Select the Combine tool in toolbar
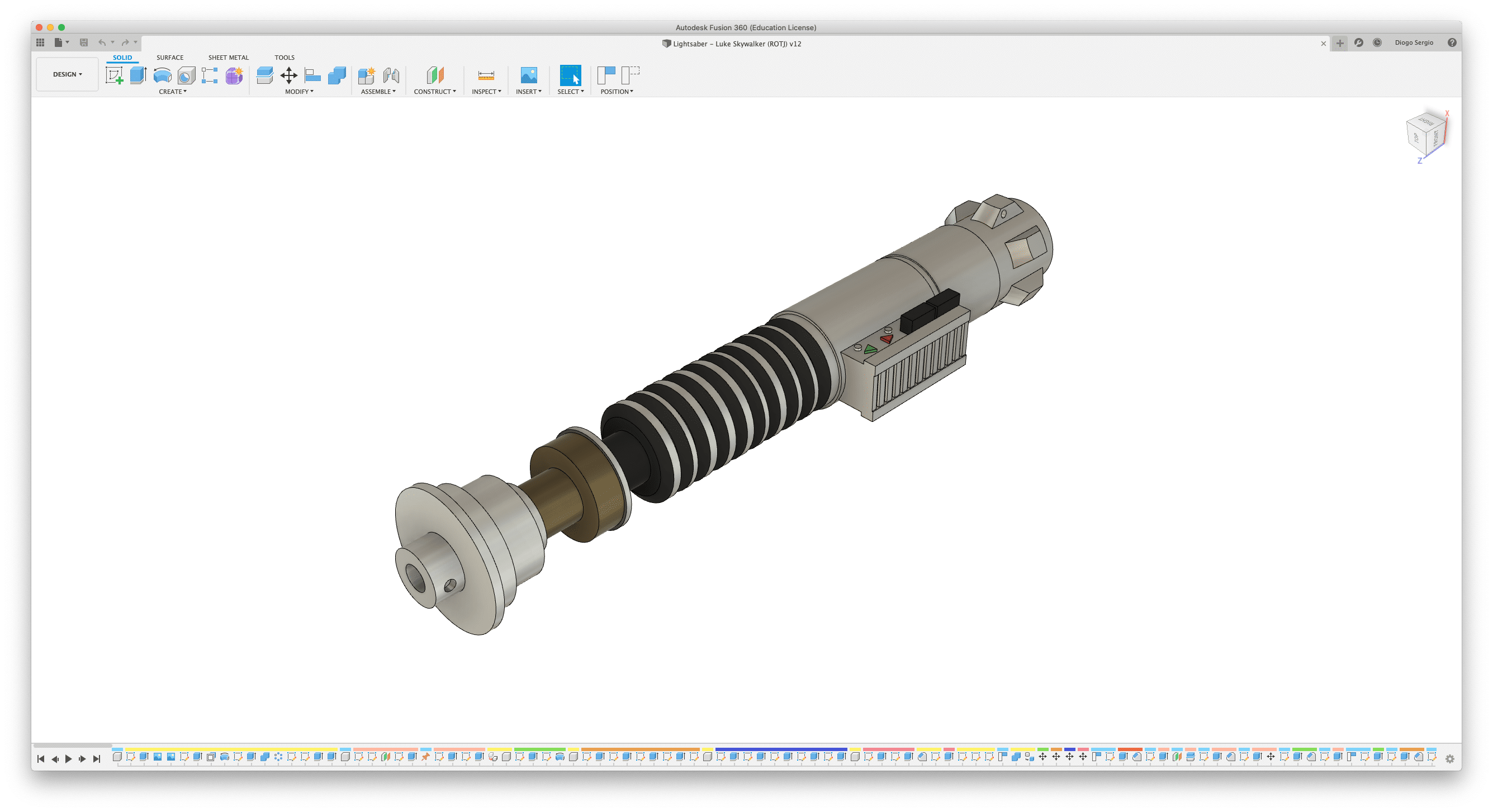 [336, 75]
